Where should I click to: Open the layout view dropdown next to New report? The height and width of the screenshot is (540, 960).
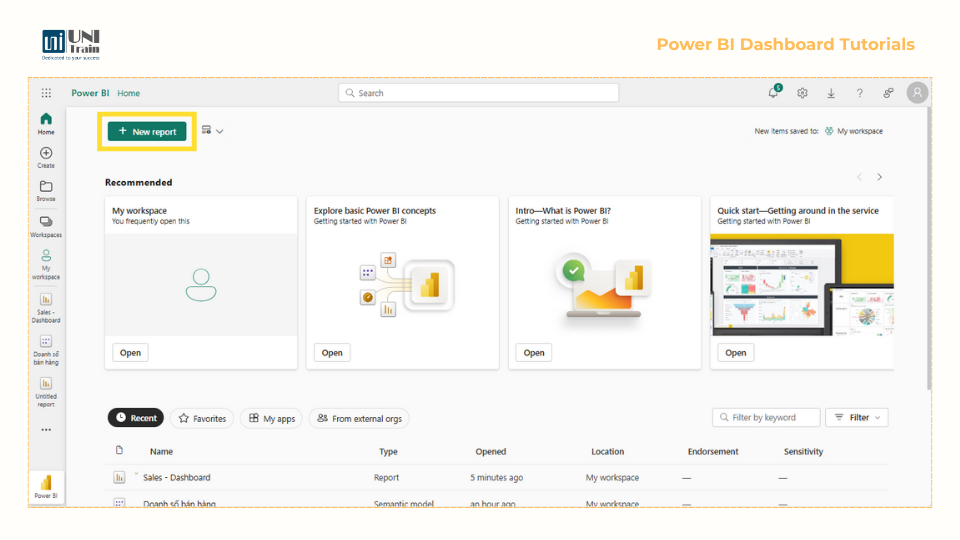[212, 130]
